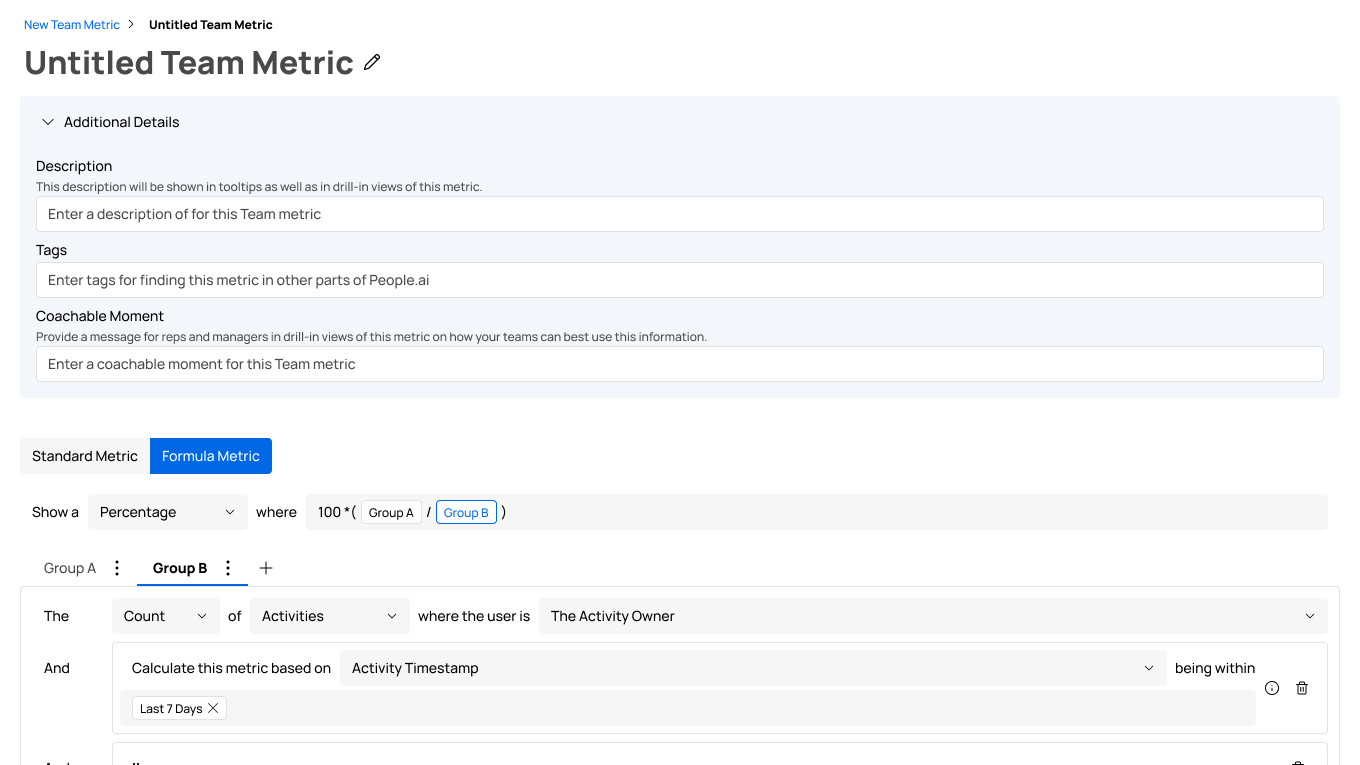Click the pencil icon to rename metric
Image resolution: width=1360 pixels, height=765 pixels.
coord(372,62)
